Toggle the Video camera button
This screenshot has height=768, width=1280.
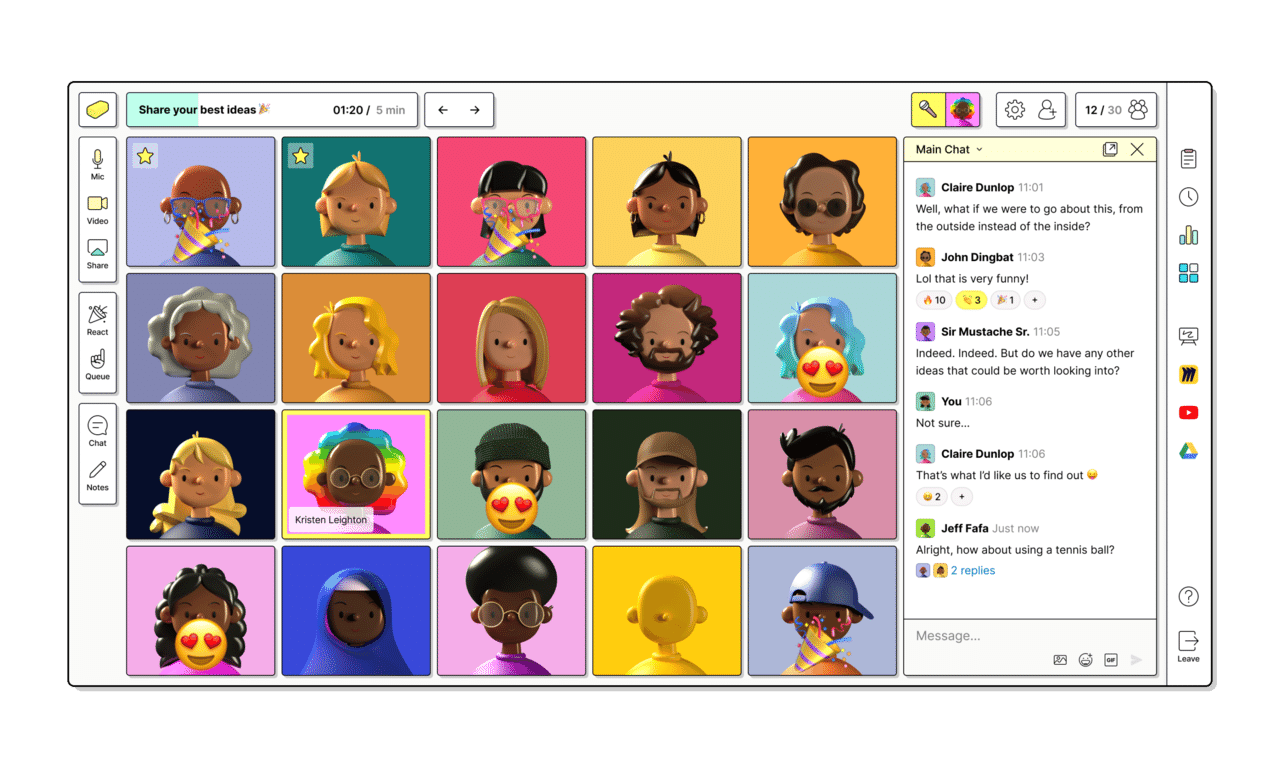click(x=98, y=208)
